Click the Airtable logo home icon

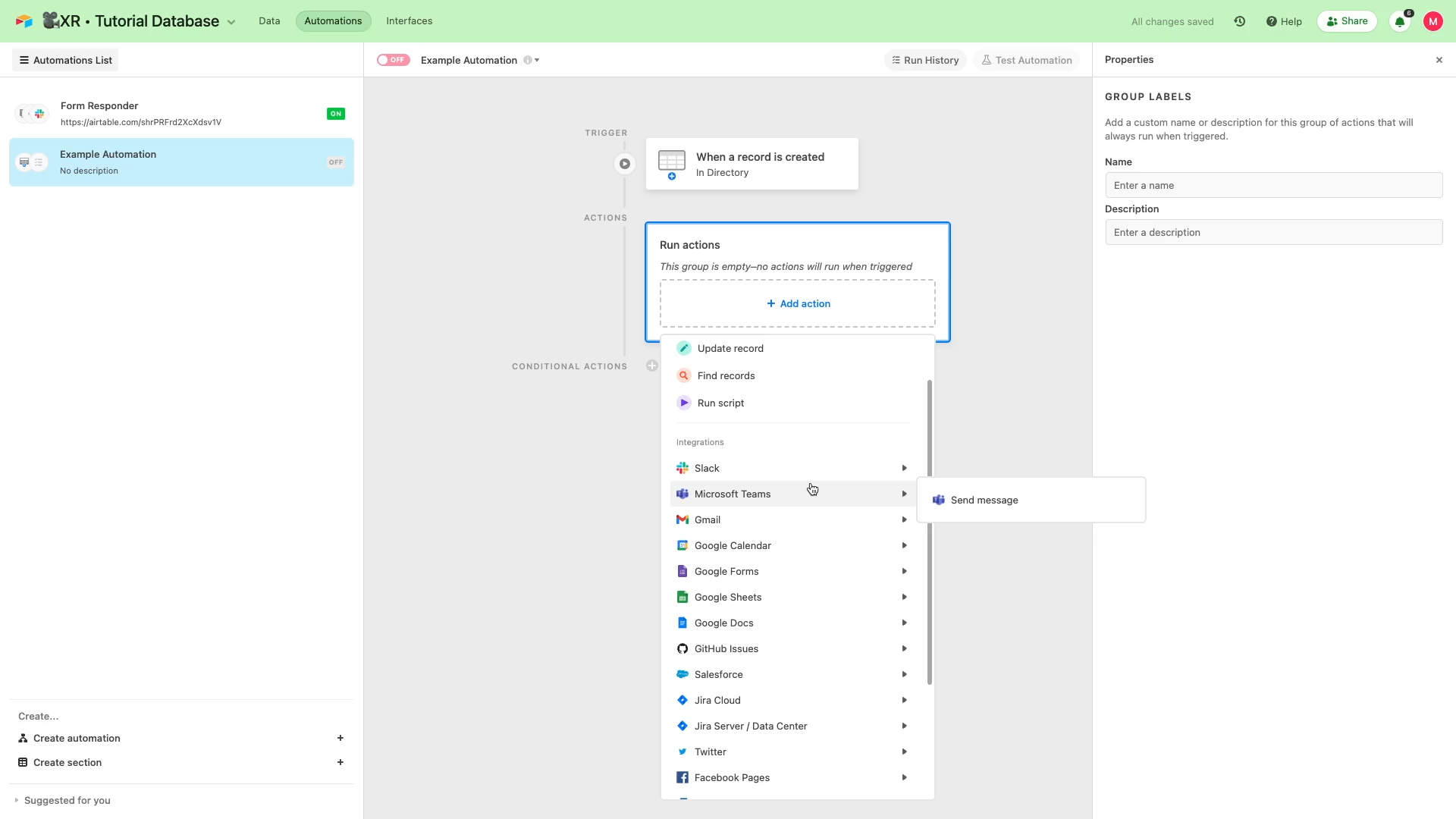[x=24, y=21]
